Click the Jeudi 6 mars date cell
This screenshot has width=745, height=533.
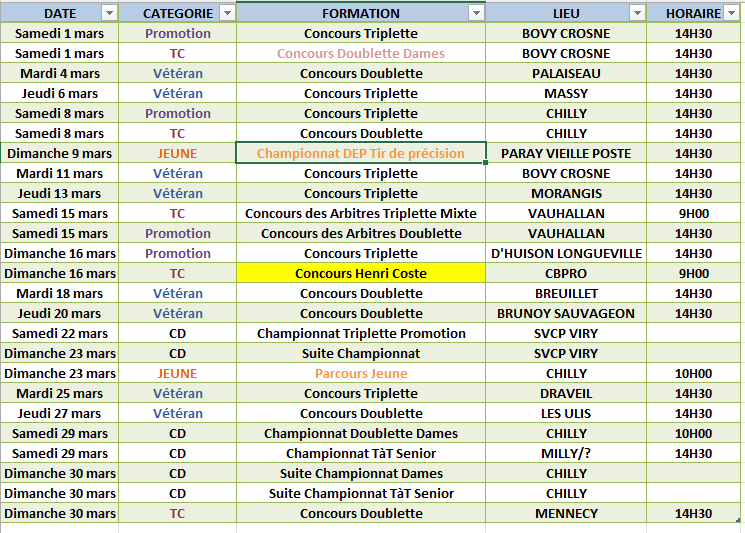(x=60, y=93)
